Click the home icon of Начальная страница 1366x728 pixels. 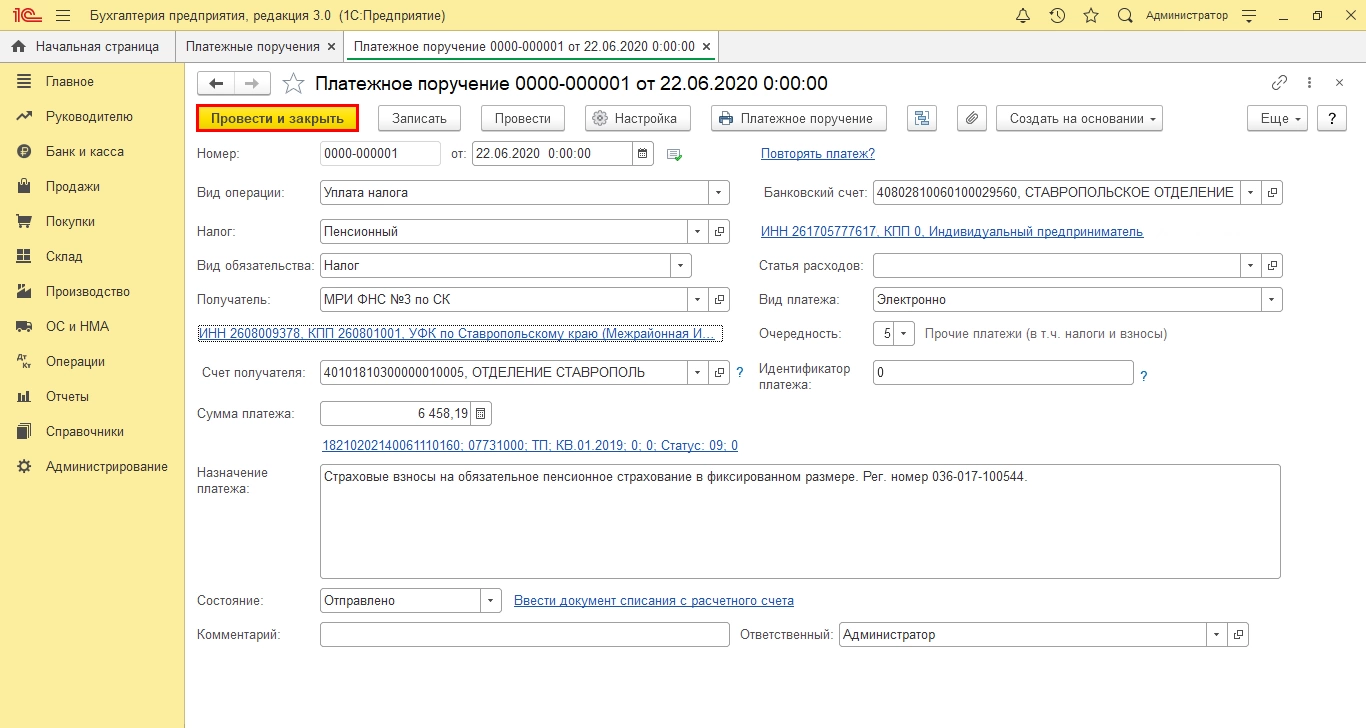click(x=18, y=46)
